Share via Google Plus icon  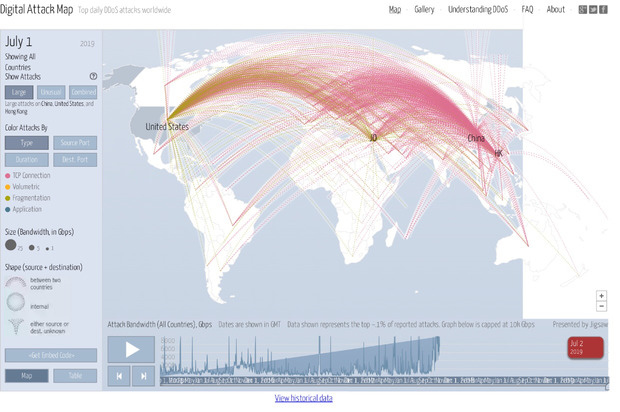pyautogui.click(x=582, y=9)
